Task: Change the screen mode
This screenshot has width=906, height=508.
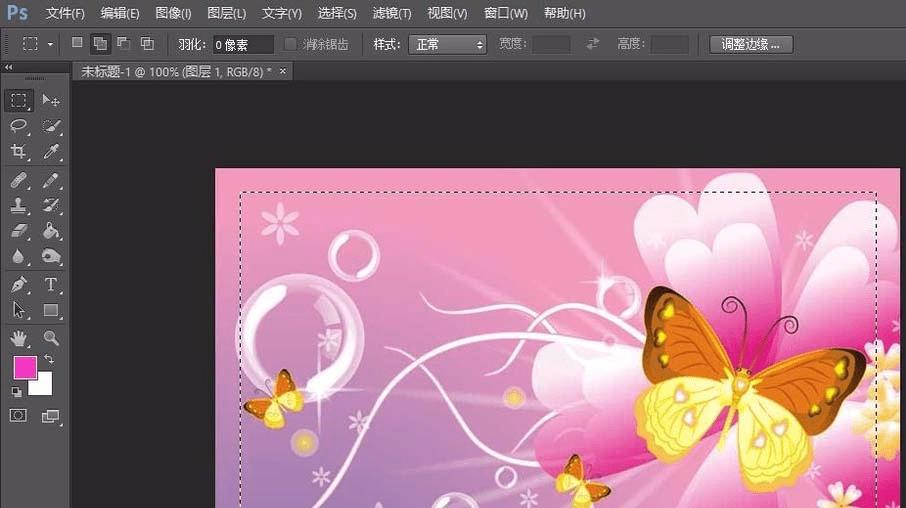Action: 50,416
